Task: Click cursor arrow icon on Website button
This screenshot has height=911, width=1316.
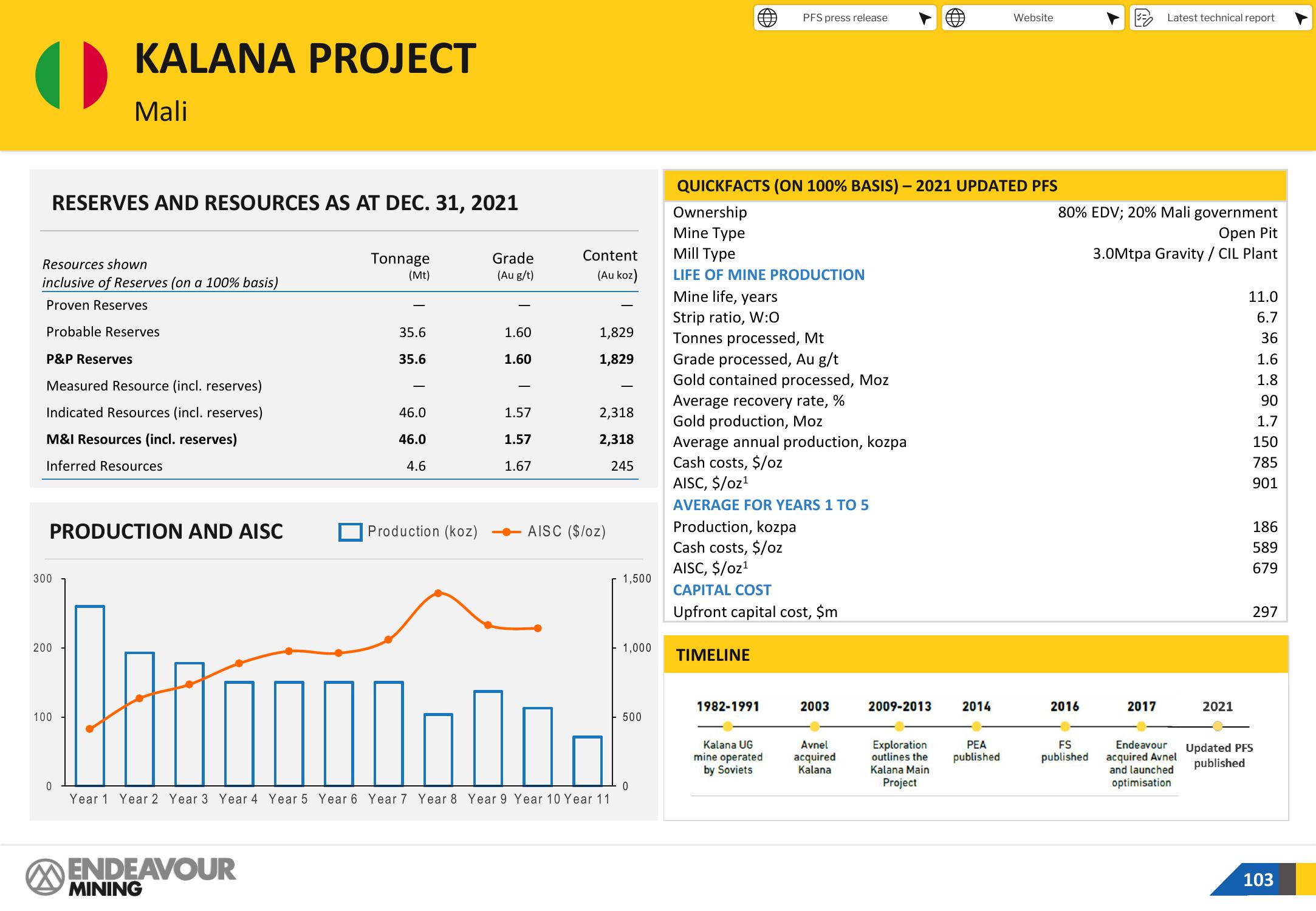Action: coord(1112,18)
